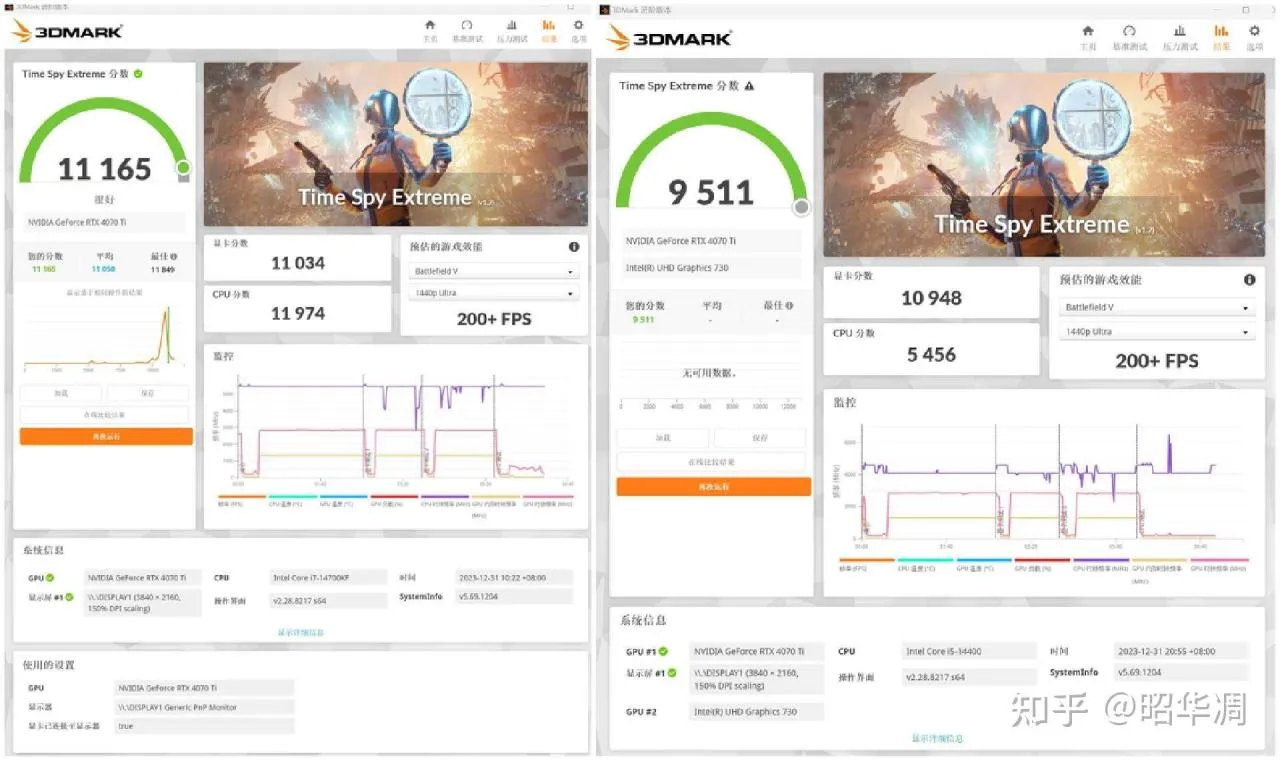Click warning triangle beside right score title

(x=749, y=86)
